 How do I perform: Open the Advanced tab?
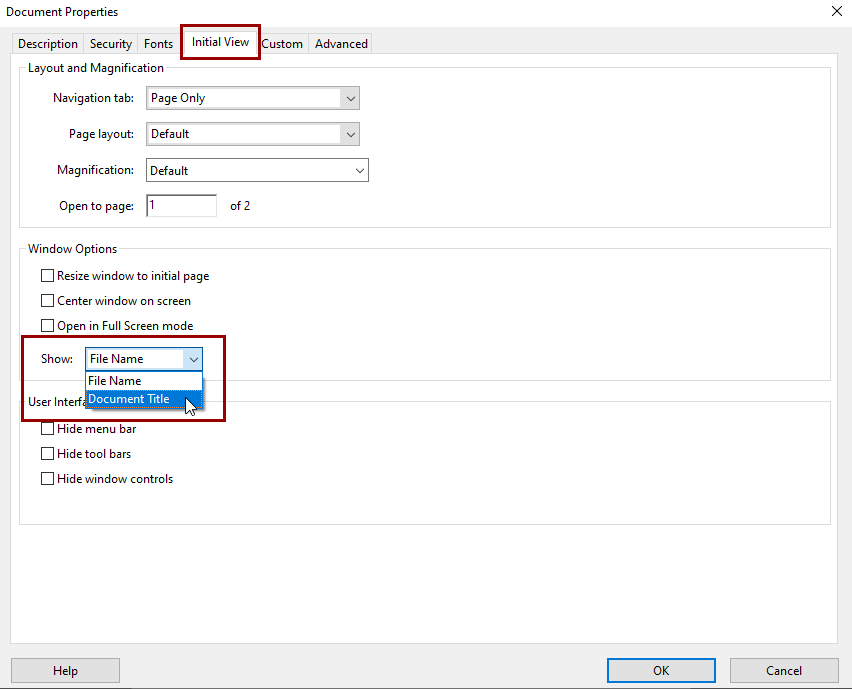[x=341, y=43]
